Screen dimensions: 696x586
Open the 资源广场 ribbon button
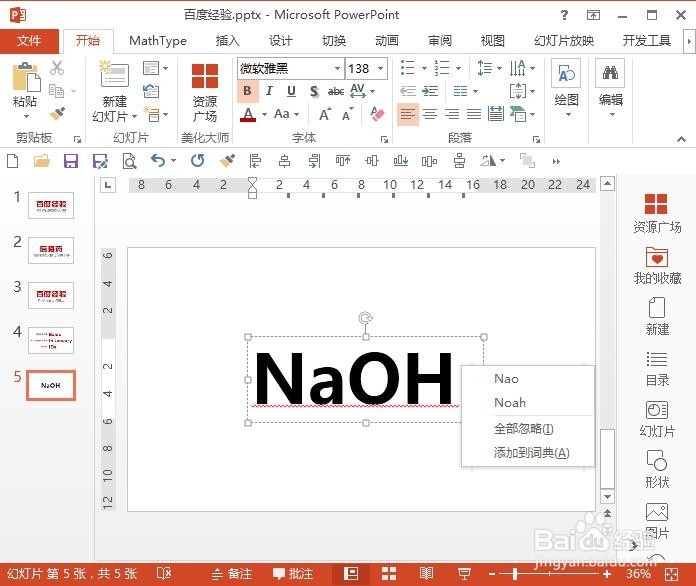click(x=205, y=92)
